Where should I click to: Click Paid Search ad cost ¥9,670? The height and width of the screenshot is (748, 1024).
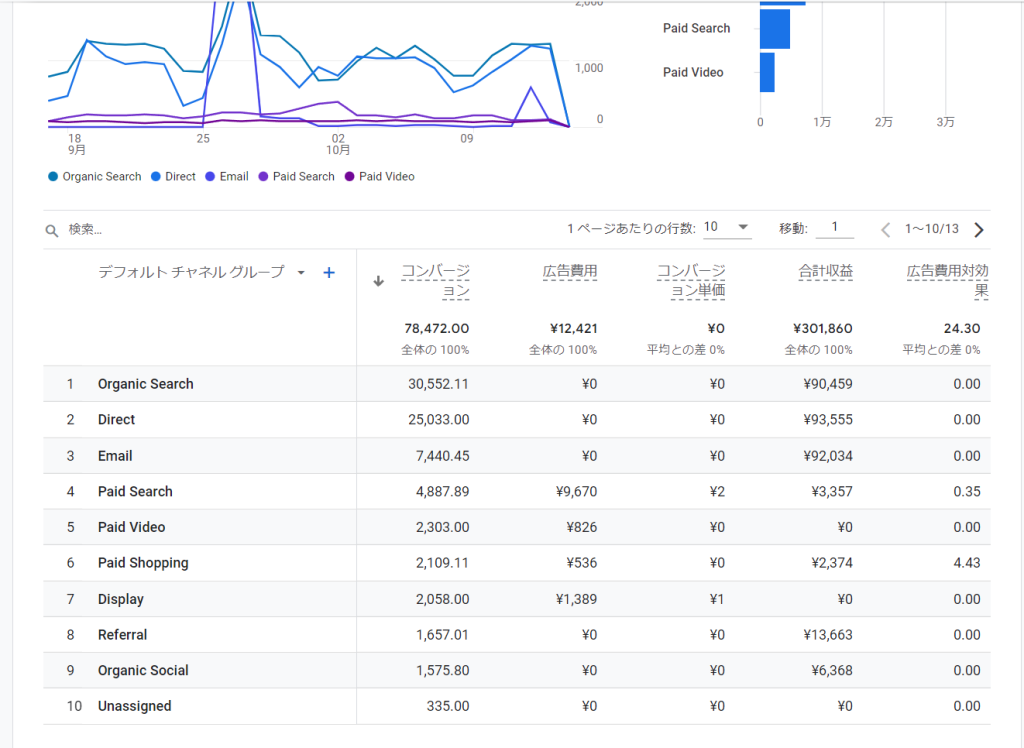pyautogui.click(x=576, y=491)
